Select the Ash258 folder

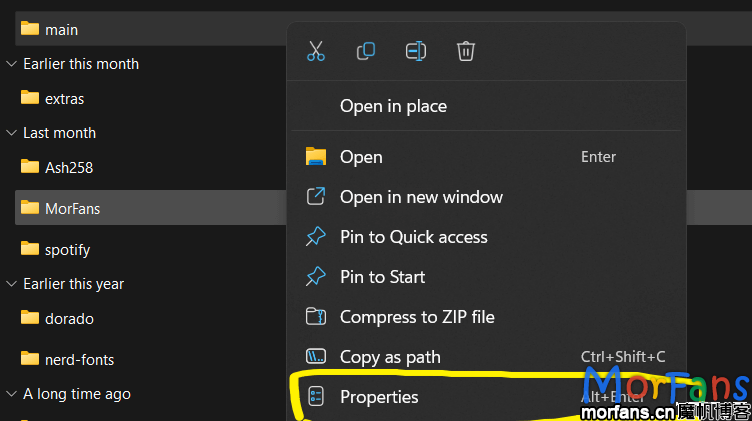[68, 168]
